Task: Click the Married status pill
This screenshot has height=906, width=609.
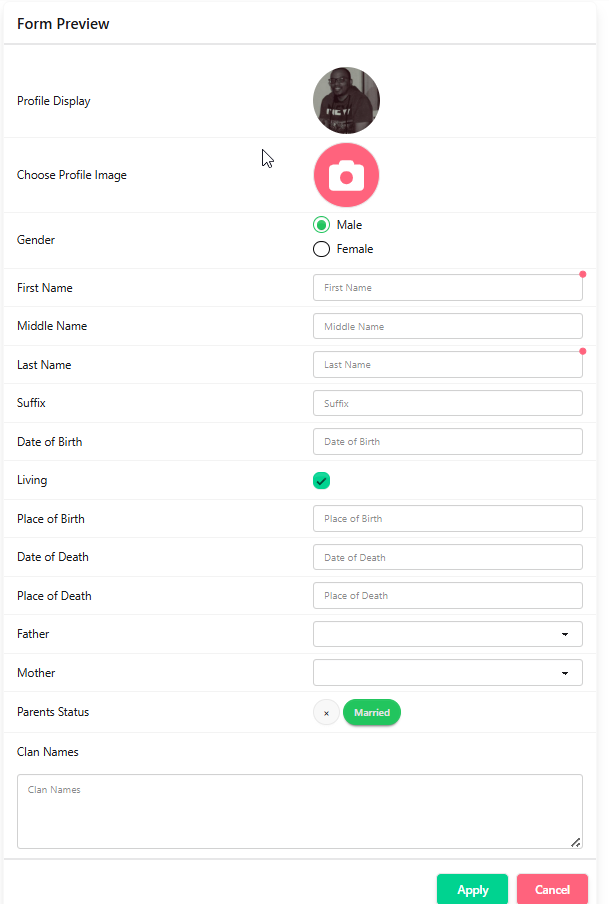Action: point(372,712)
